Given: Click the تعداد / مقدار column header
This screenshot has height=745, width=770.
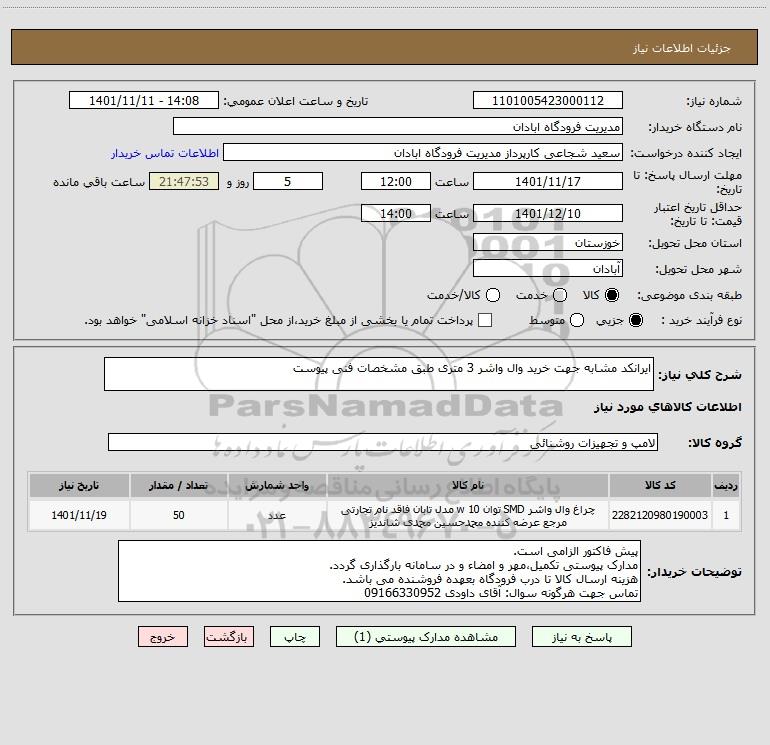Looking at the screenshot, I should 179,485.
